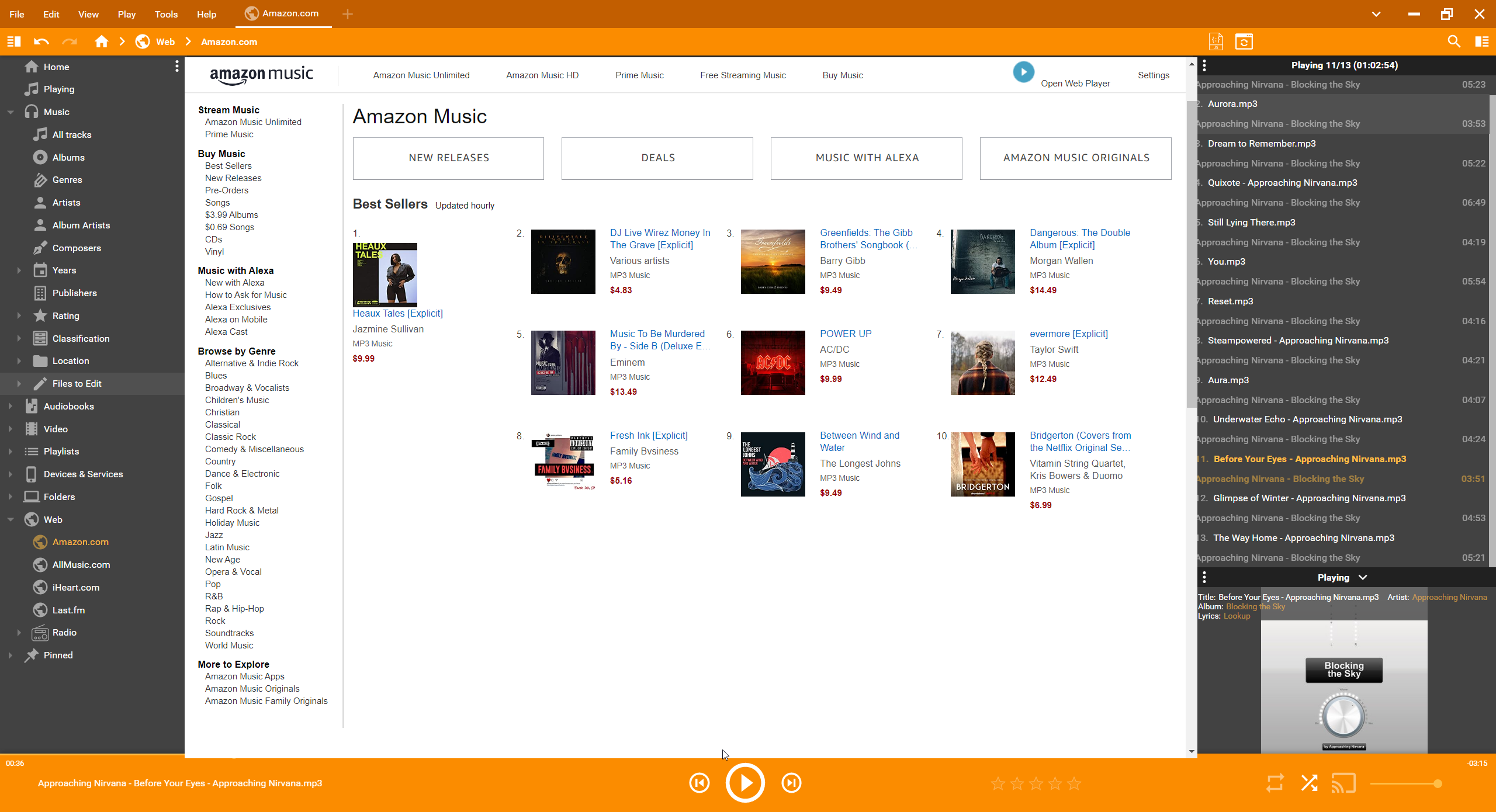Click the NEW RELEASES button
Viewport: 1496px width, 812px height.
pyautogui.click(x=448, y=158)
